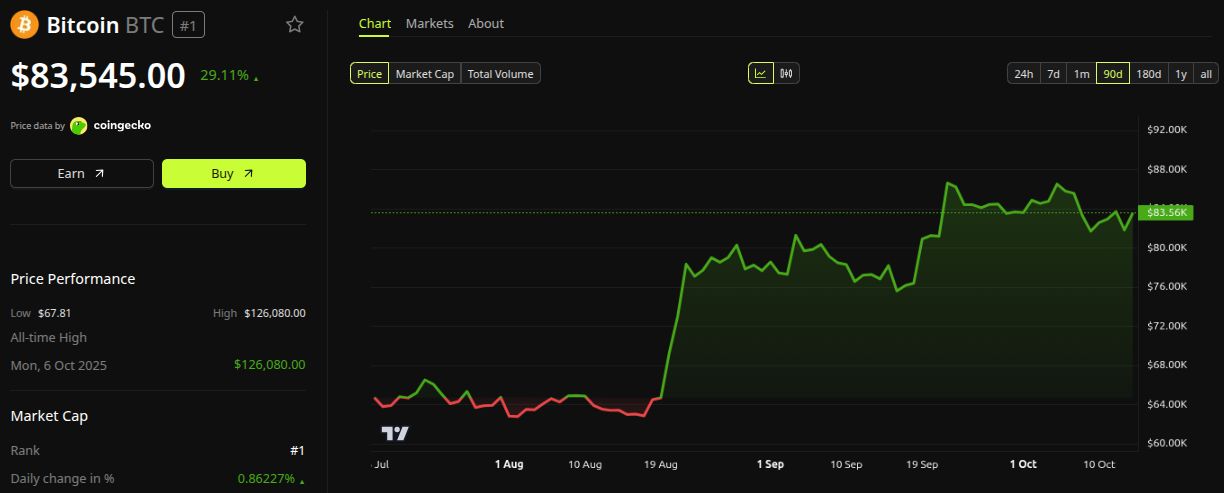Switch to candlestick chart view icon
1224x493 pixels.
click(x=787, y=73)
